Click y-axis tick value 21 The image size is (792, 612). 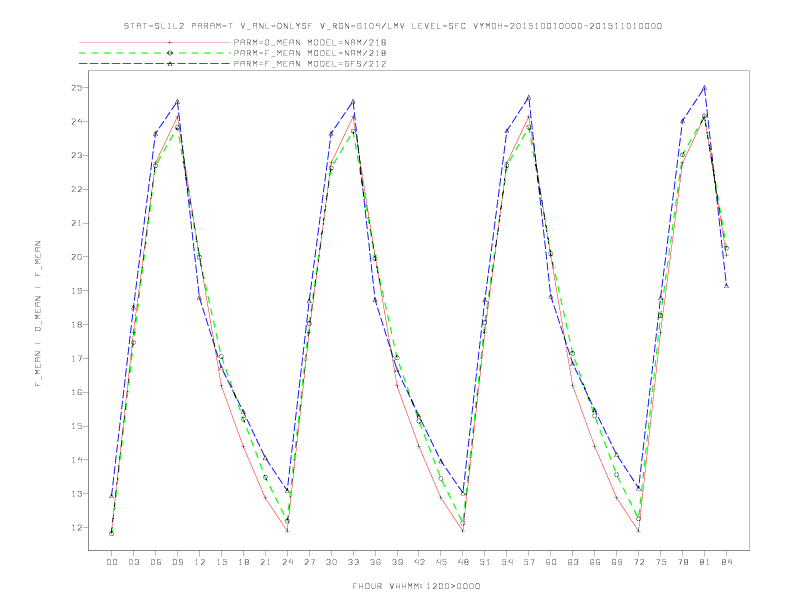point(77,223)
